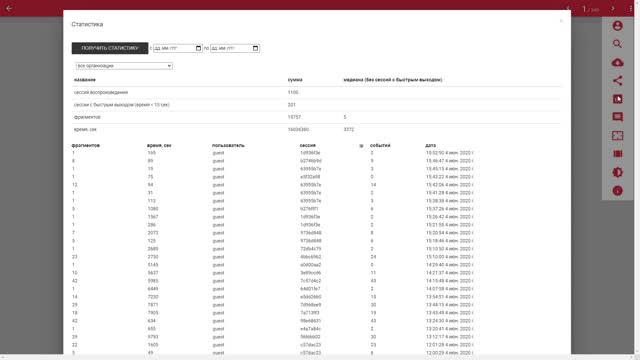Click the время, сек column header
Screen dimensions: 640x360
click(159, 145)
